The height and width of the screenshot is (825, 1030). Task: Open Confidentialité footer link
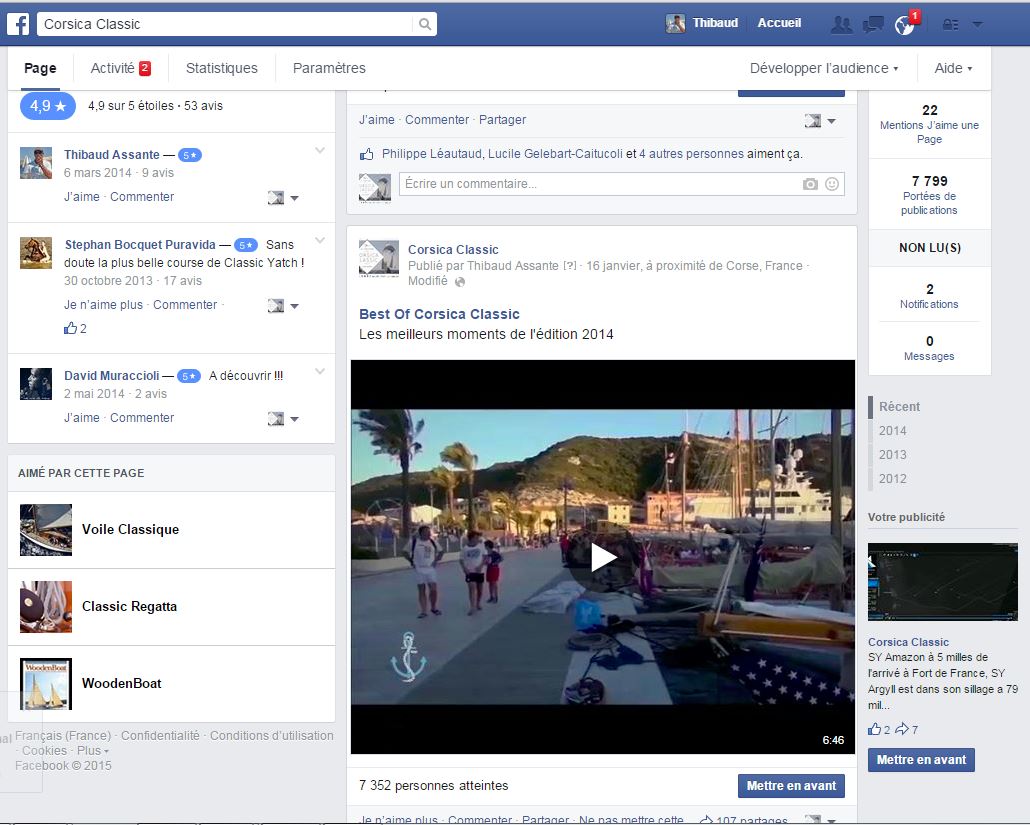coord(160,736)
